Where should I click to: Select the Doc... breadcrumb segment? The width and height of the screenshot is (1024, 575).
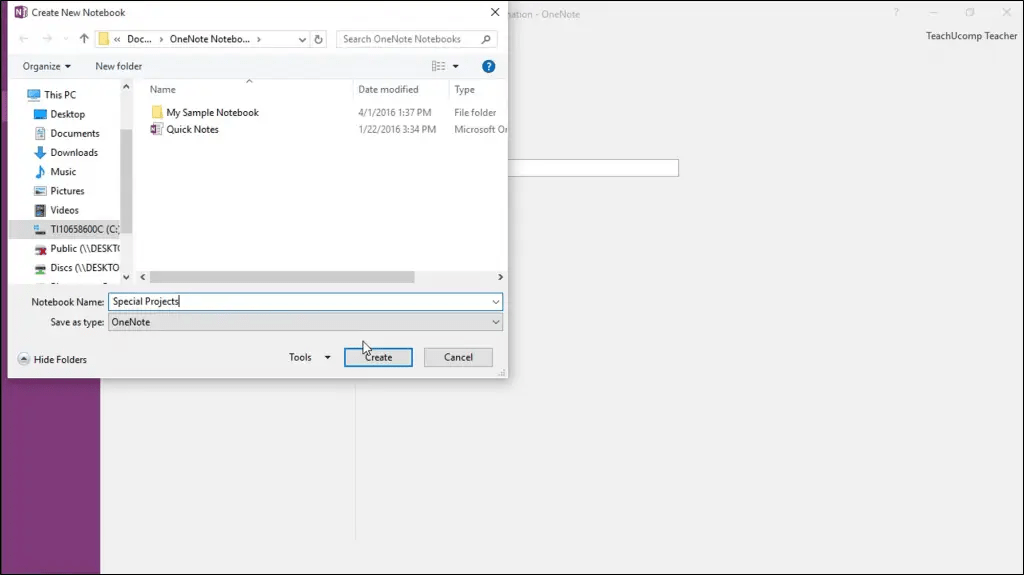(139, 39)
